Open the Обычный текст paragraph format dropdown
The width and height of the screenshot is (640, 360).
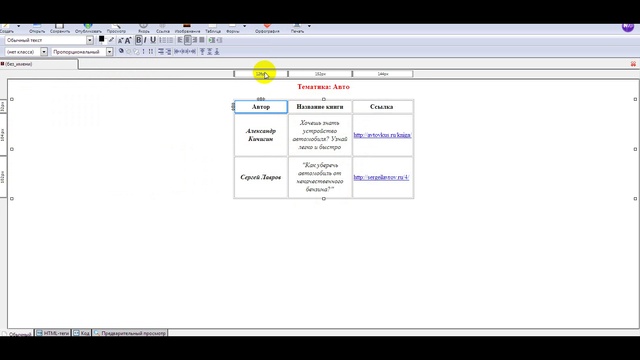tap(89, 40)
